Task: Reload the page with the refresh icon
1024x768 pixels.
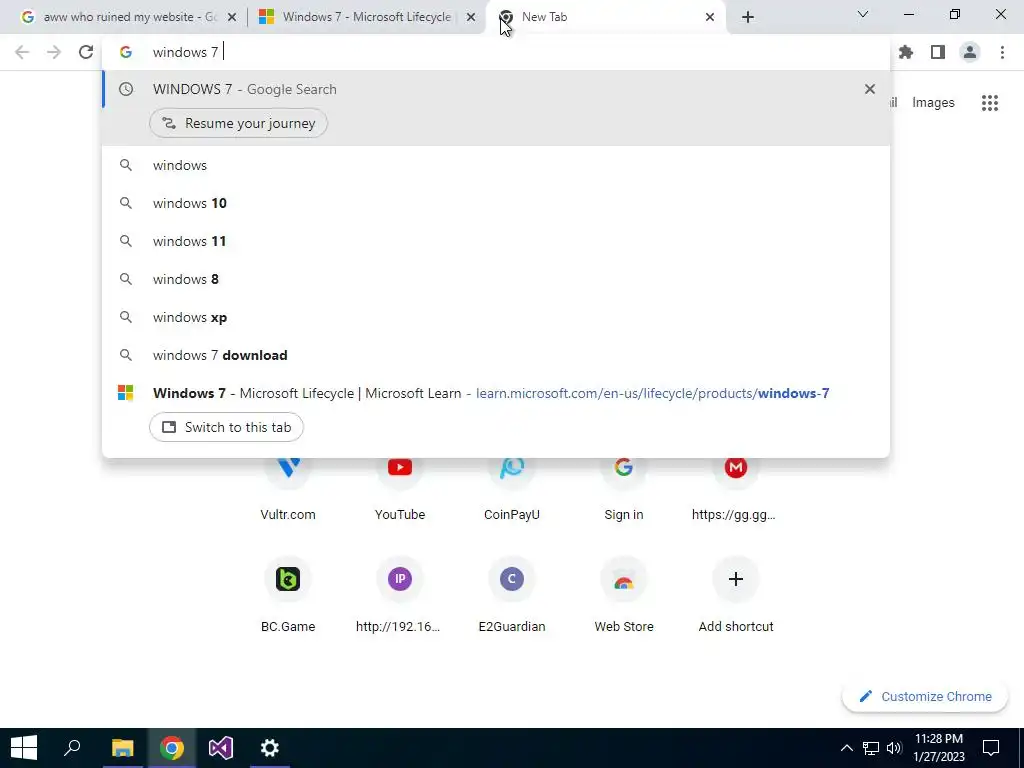Action: coord(86,52)
